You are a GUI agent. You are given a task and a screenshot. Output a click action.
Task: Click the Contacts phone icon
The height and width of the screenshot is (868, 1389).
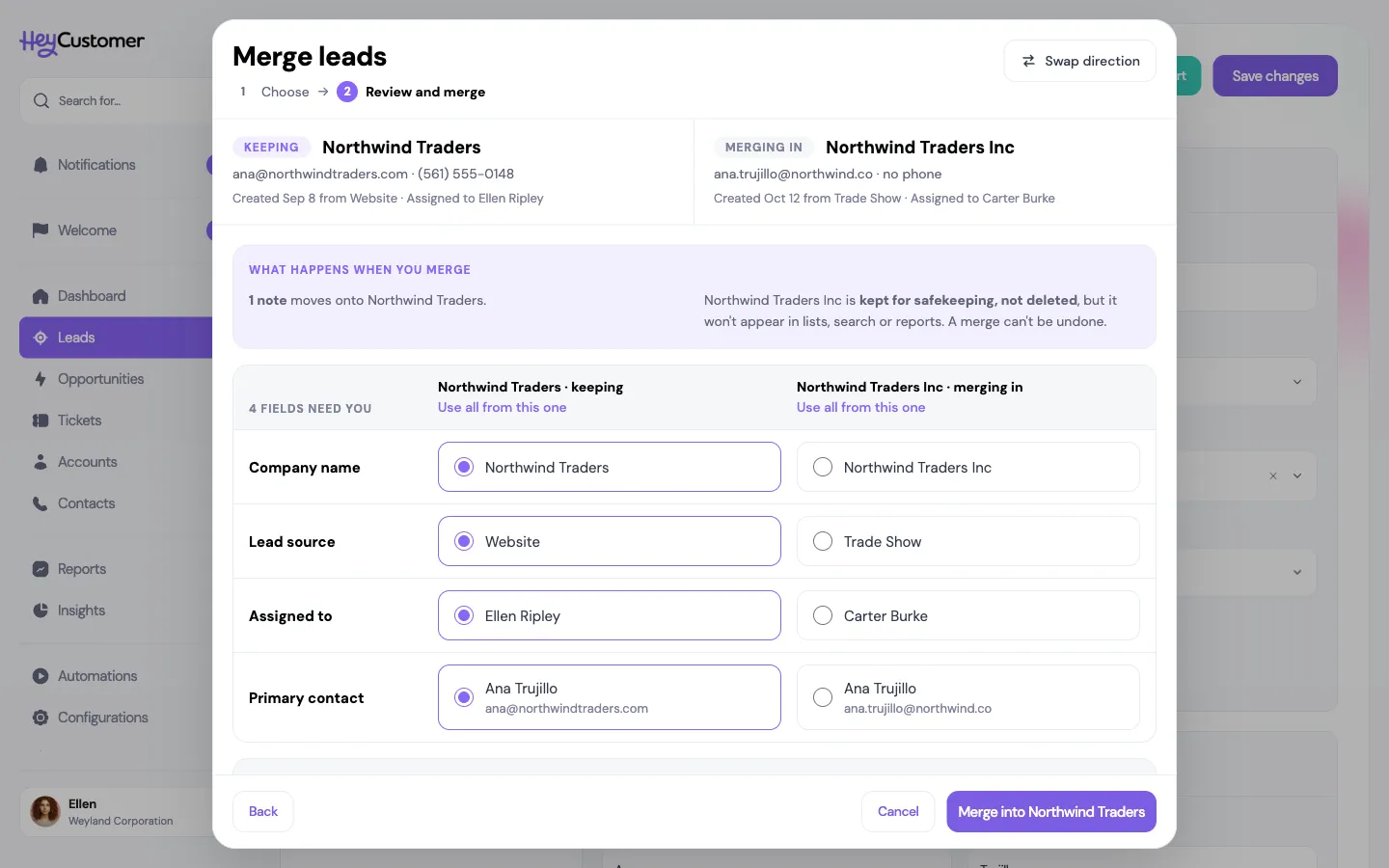(41, 503)
